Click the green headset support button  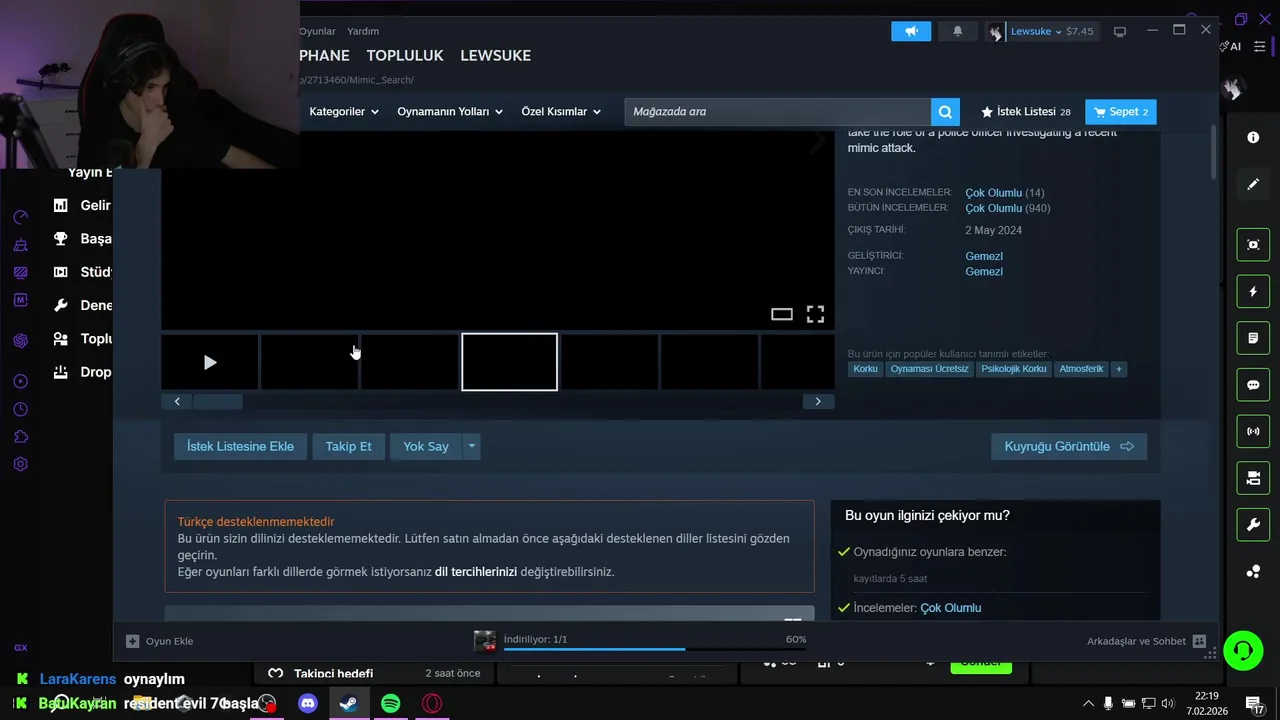(x=1242, y=650)
